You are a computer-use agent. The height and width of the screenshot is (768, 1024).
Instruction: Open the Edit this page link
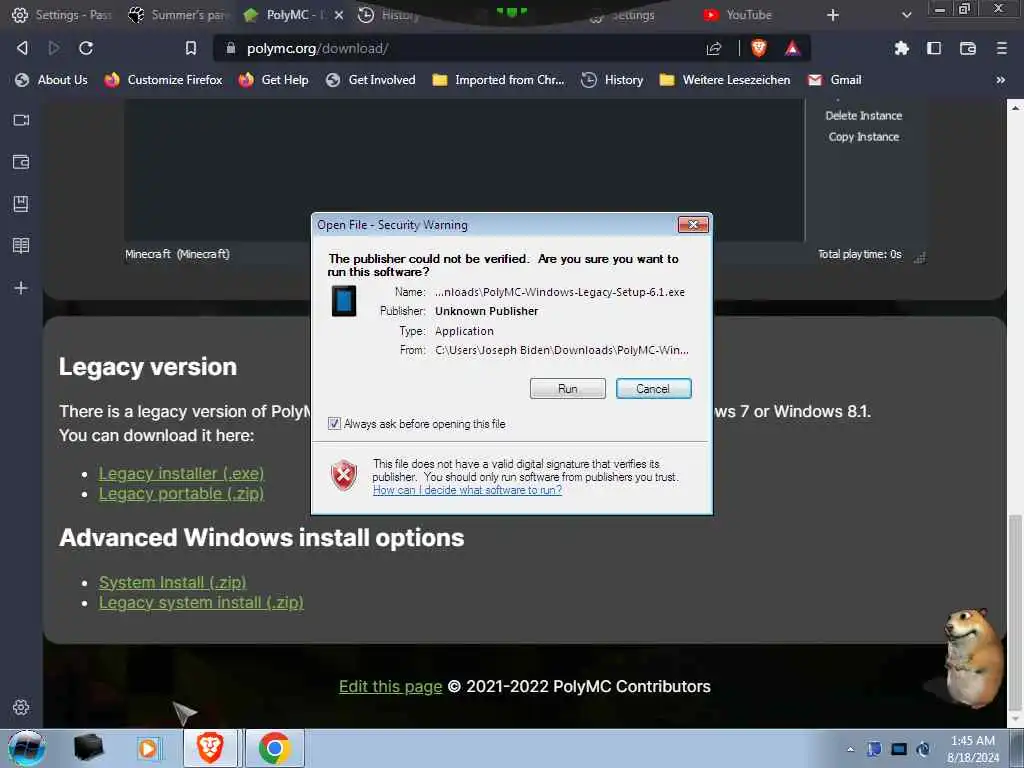coord(391,686)
